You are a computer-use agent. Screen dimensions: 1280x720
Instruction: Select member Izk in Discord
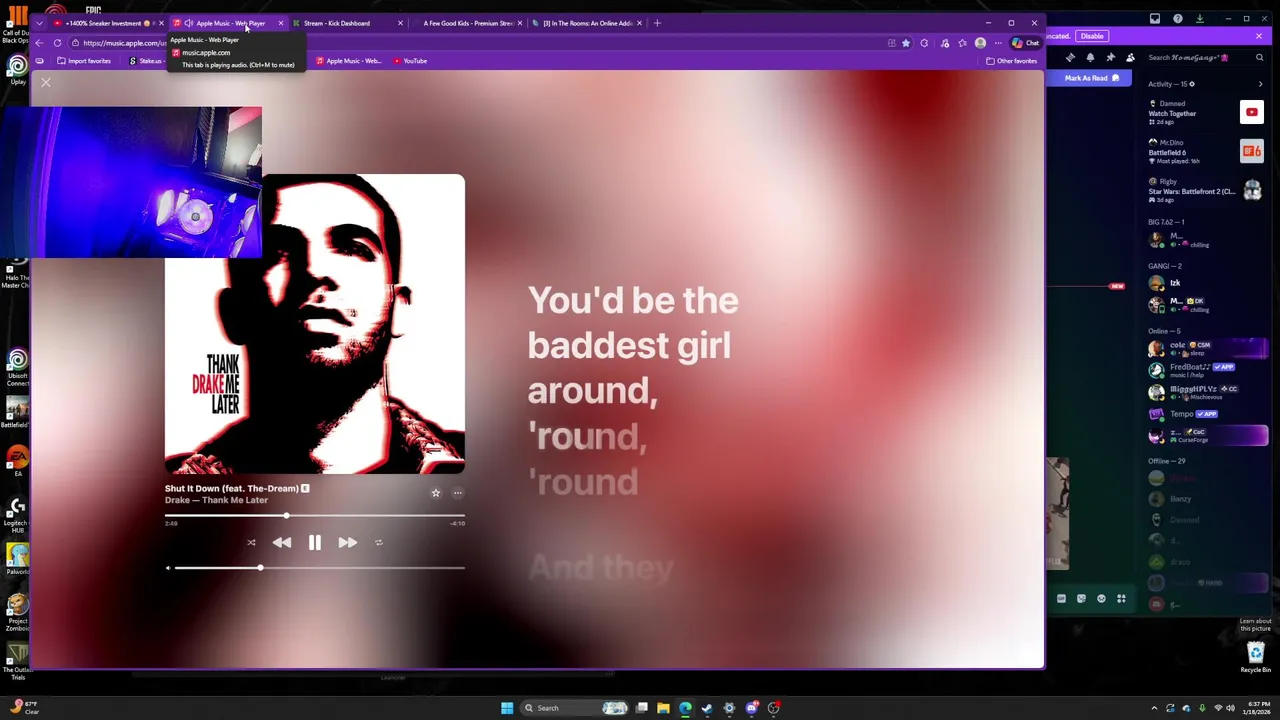[x=1206, y=284]
